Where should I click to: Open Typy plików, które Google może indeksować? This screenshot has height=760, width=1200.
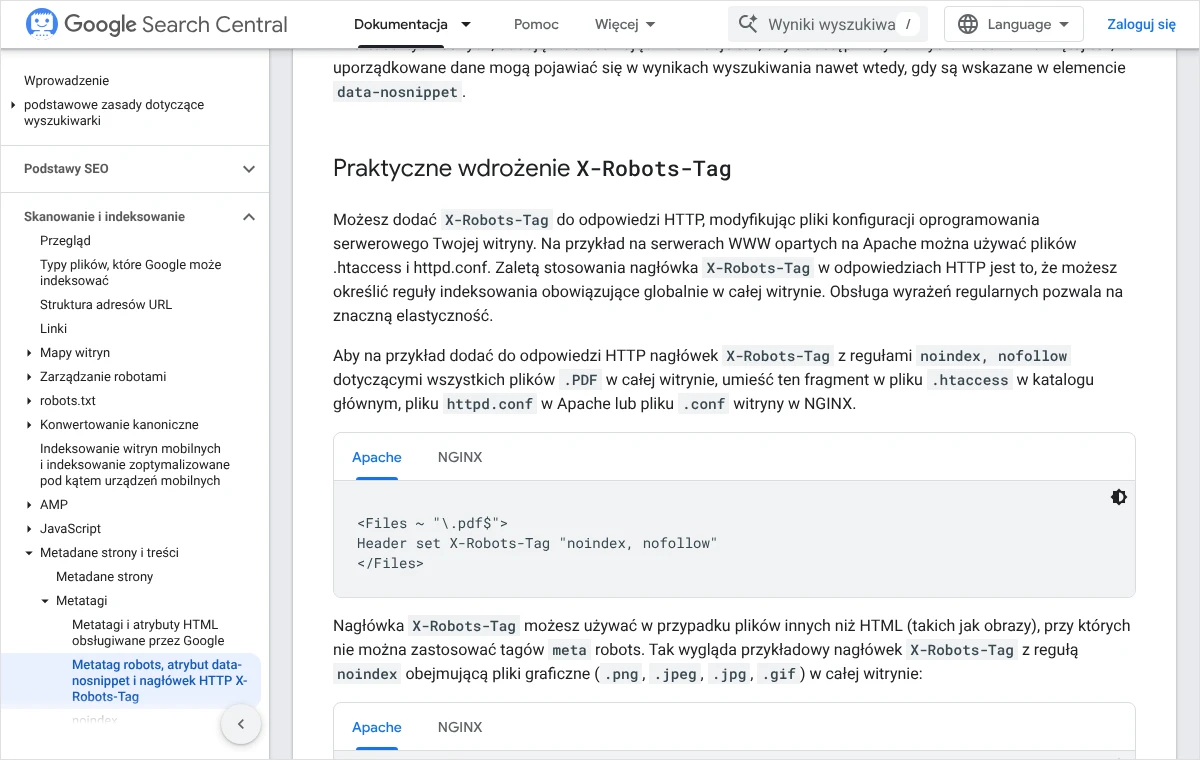pyautogui.click(x=131, y=273)
